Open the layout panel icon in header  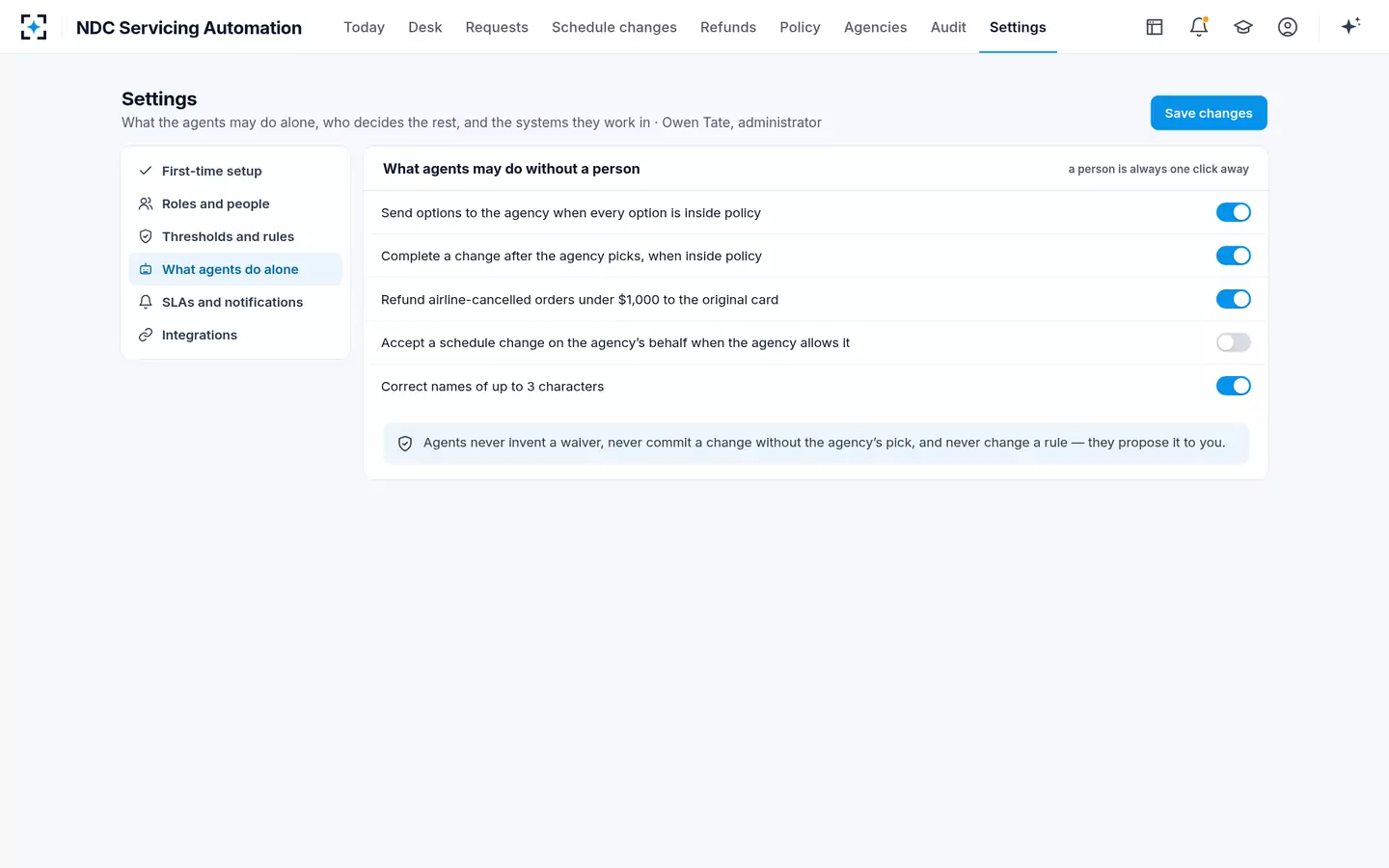click(1155, 27)
